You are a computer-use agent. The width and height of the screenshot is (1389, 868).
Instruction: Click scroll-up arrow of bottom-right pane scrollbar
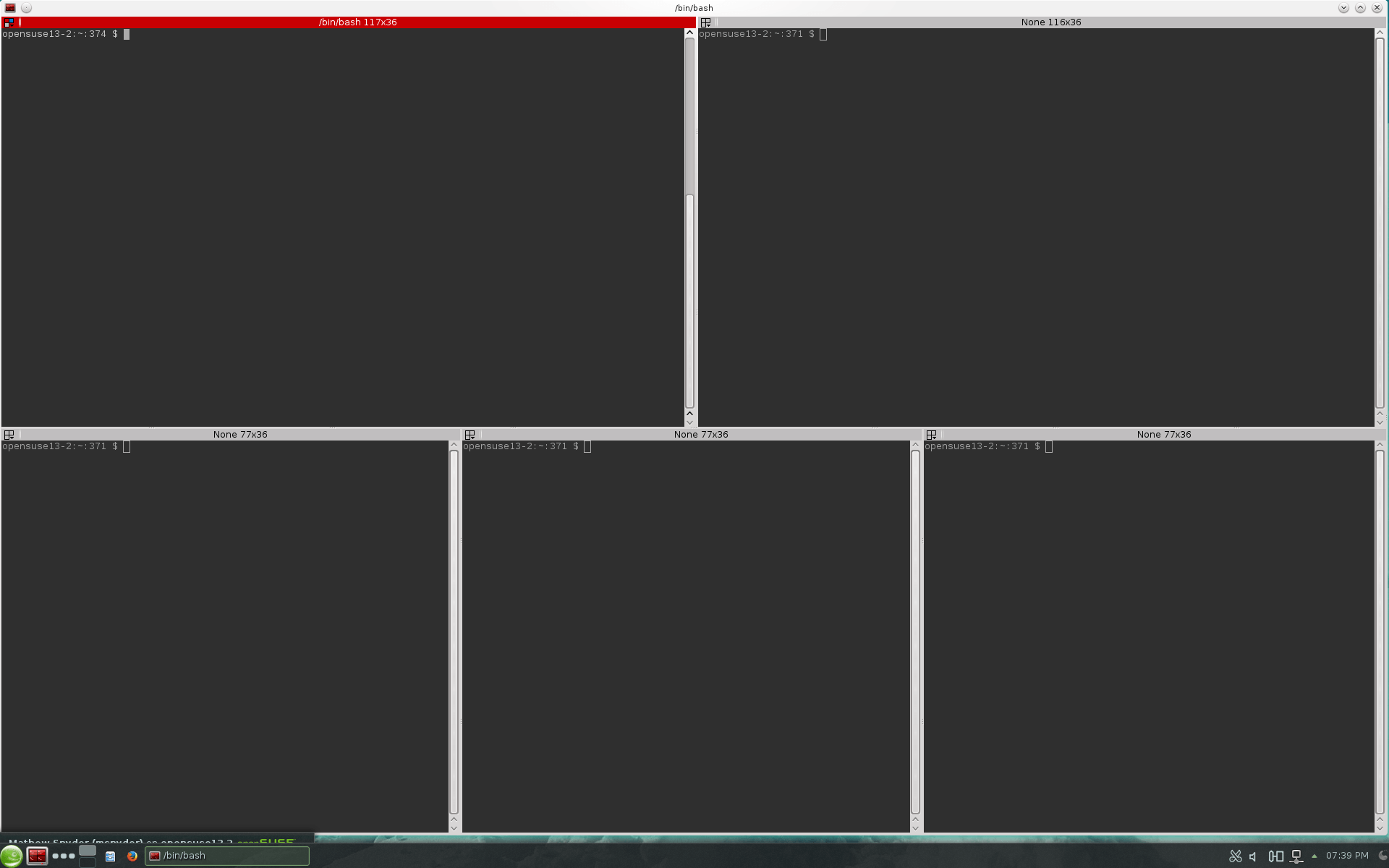(x=1380, y=445)
